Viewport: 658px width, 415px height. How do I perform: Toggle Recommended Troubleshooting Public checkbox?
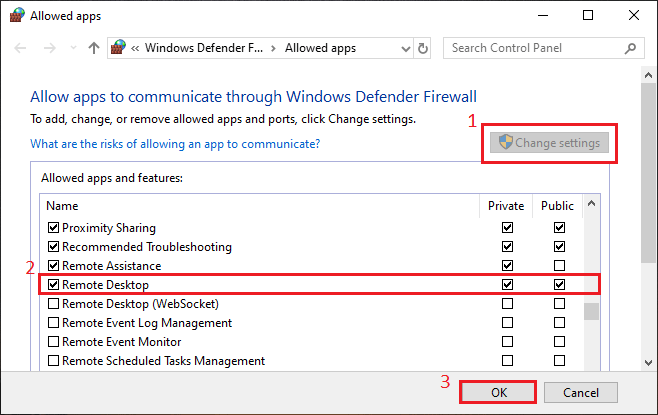pyautogui.click(x=559, y=246)
